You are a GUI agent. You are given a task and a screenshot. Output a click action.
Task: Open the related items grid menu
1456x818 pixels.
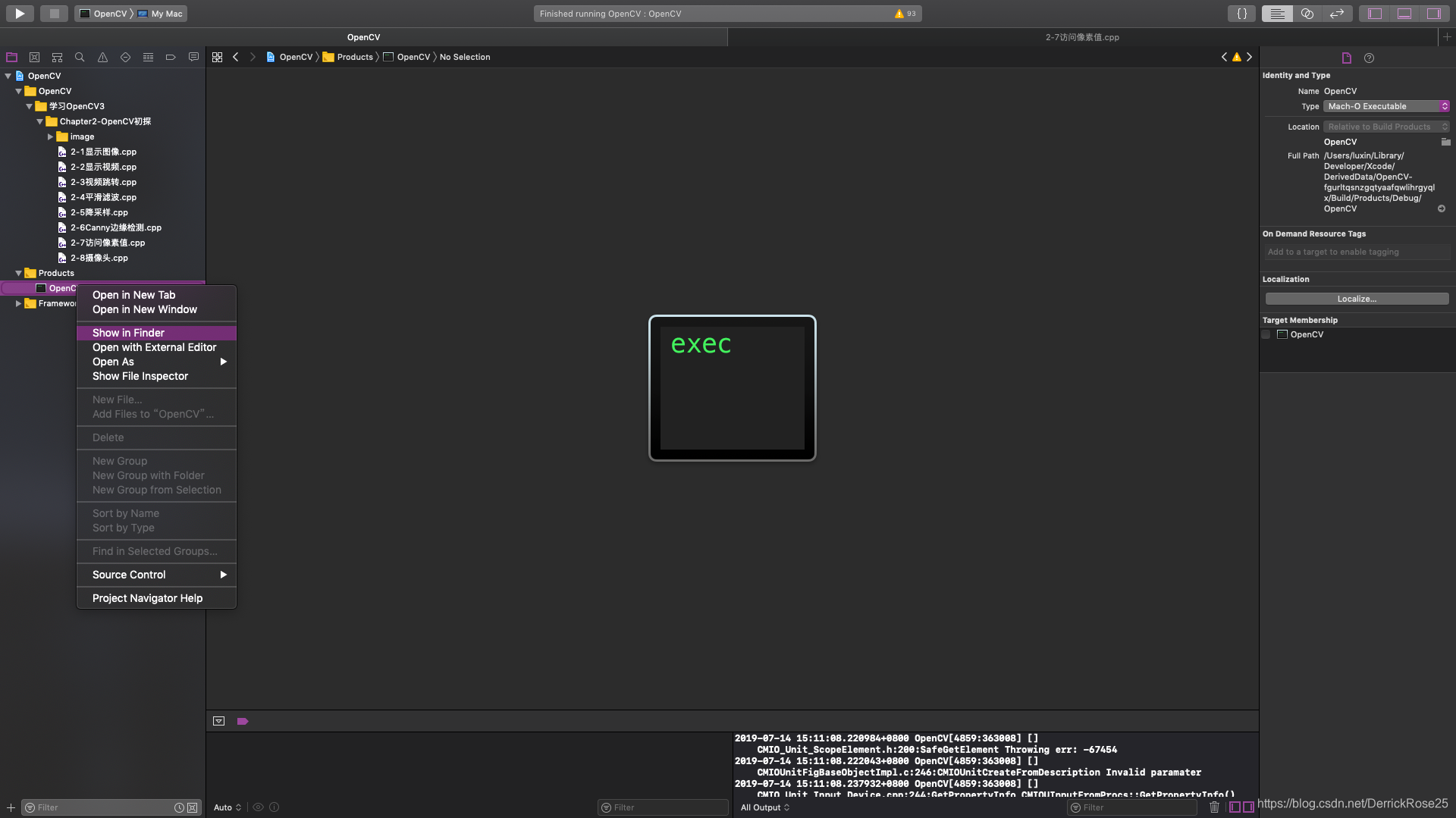coord(217,57)
